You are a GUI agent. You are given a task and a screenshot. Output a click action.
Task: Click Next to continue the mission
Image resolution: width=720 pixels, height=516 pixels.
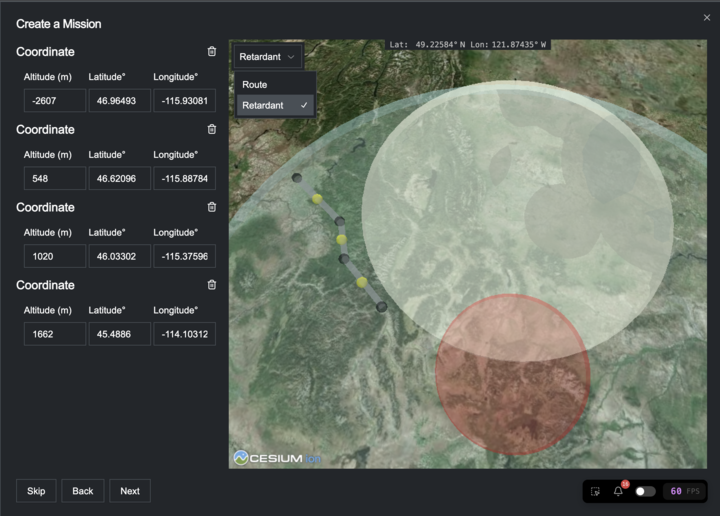pyautogui.click(x=130, y=491)
